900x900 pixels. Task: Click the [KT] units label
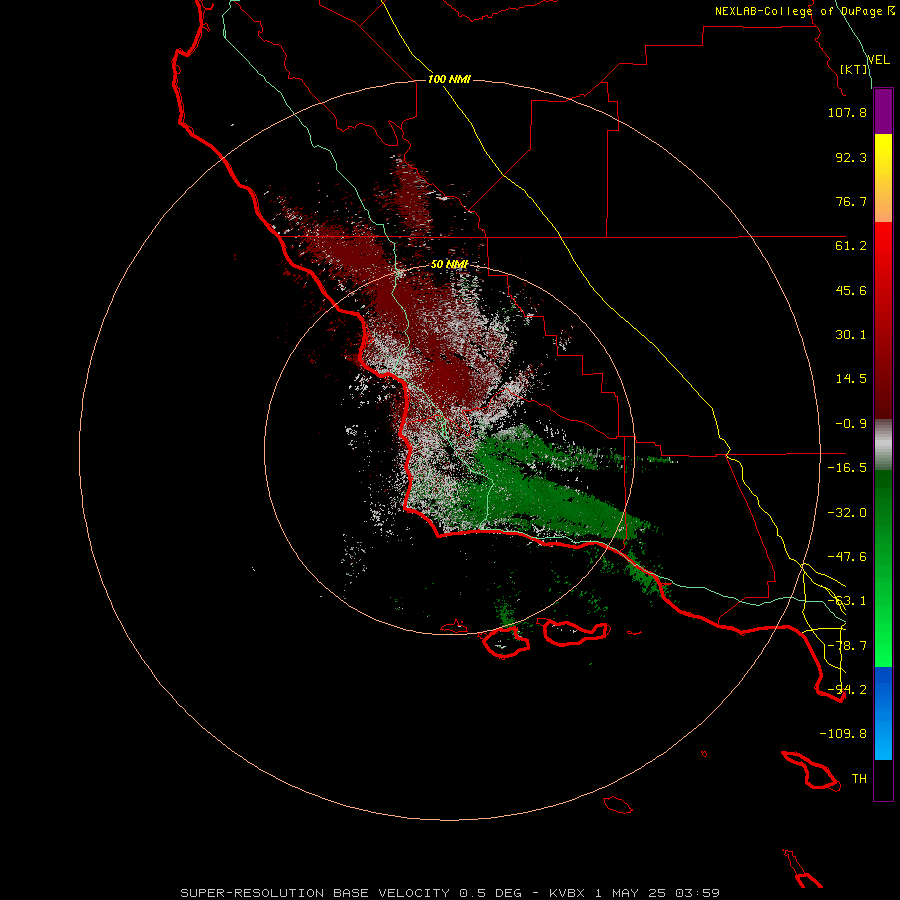click(854, 69)
